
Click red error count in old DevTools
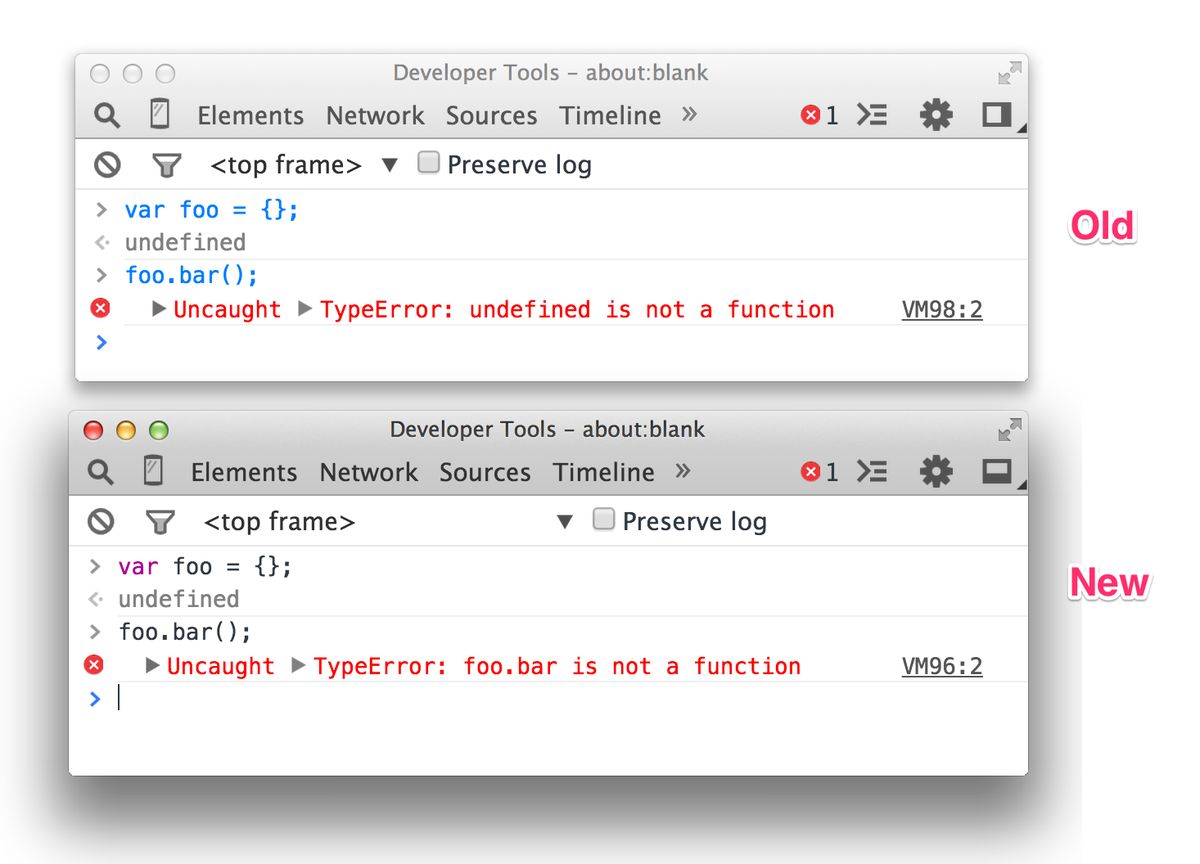(819, 116)
